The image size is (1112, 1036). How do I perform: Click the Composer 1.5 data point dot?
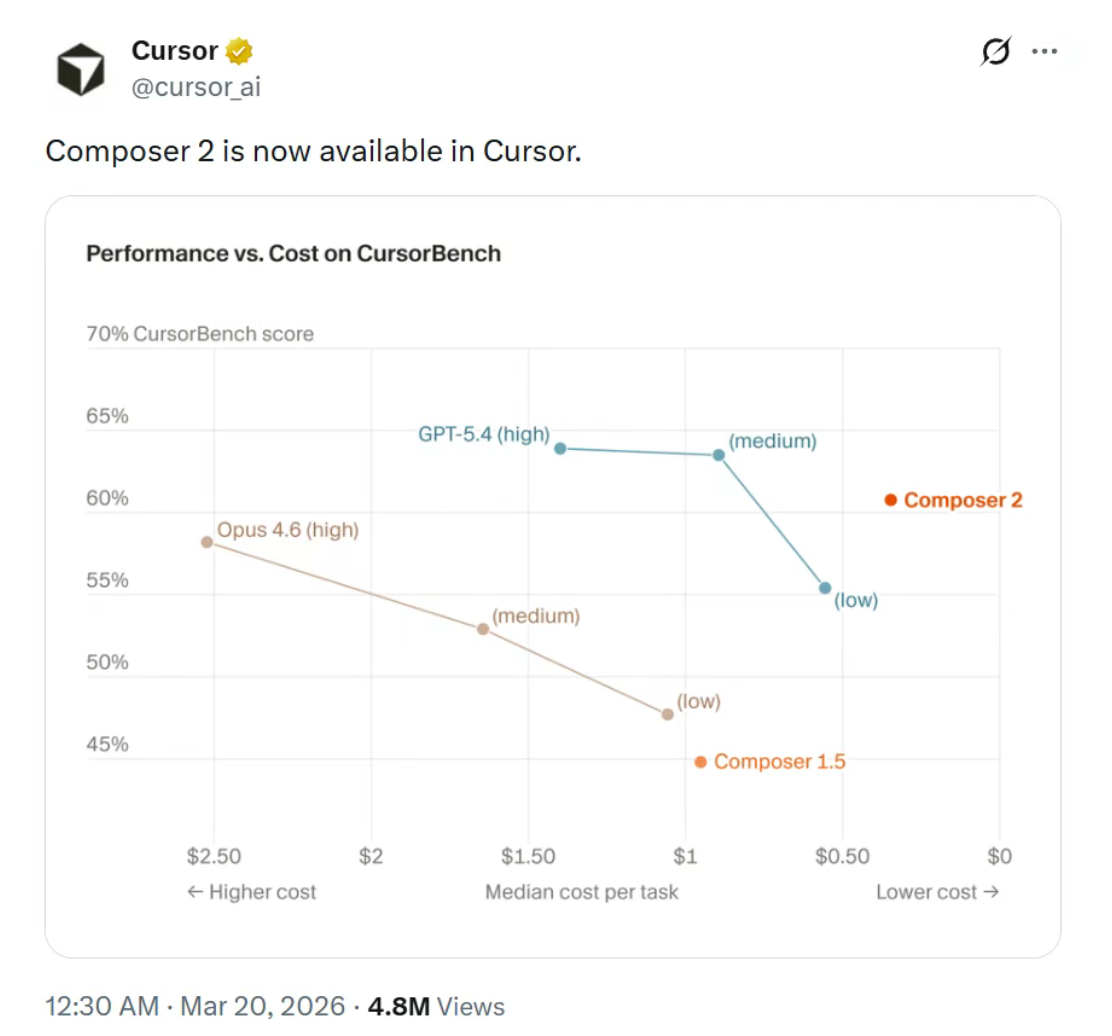pos(700,762)
